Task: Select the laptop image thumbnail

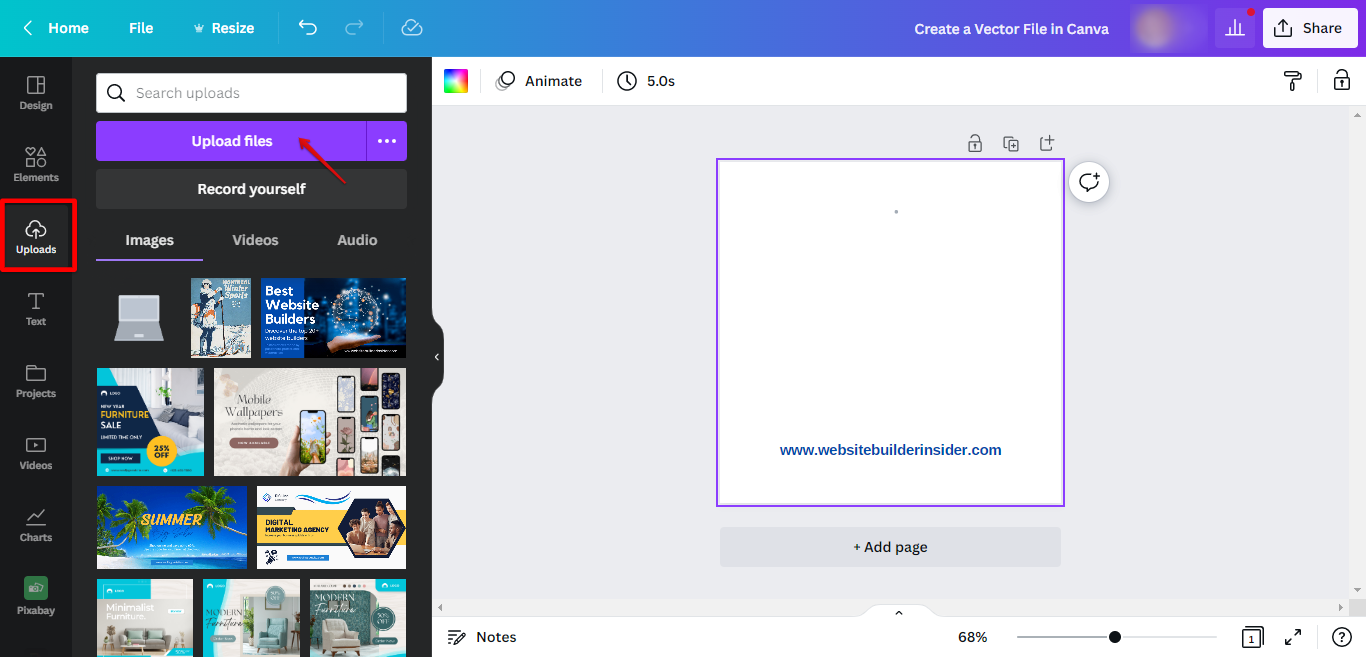Action: (139, 318)
